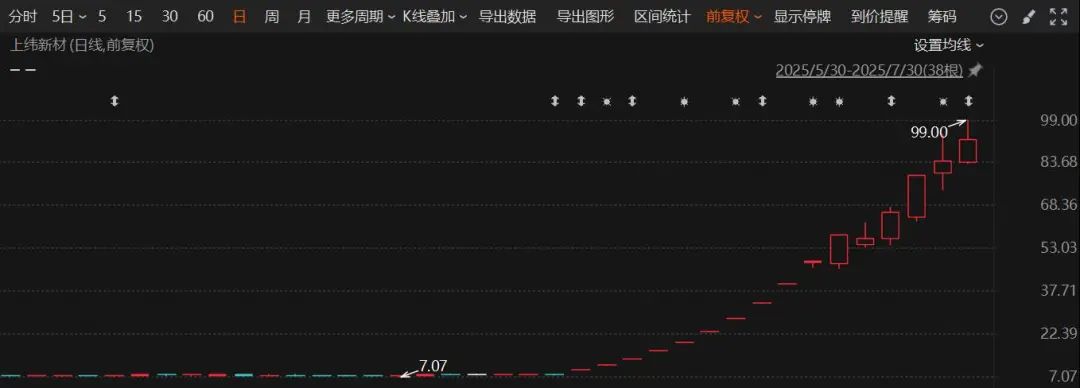
Task: Open the 前复权 adjustment dropdown
Action: click(734, 17)
